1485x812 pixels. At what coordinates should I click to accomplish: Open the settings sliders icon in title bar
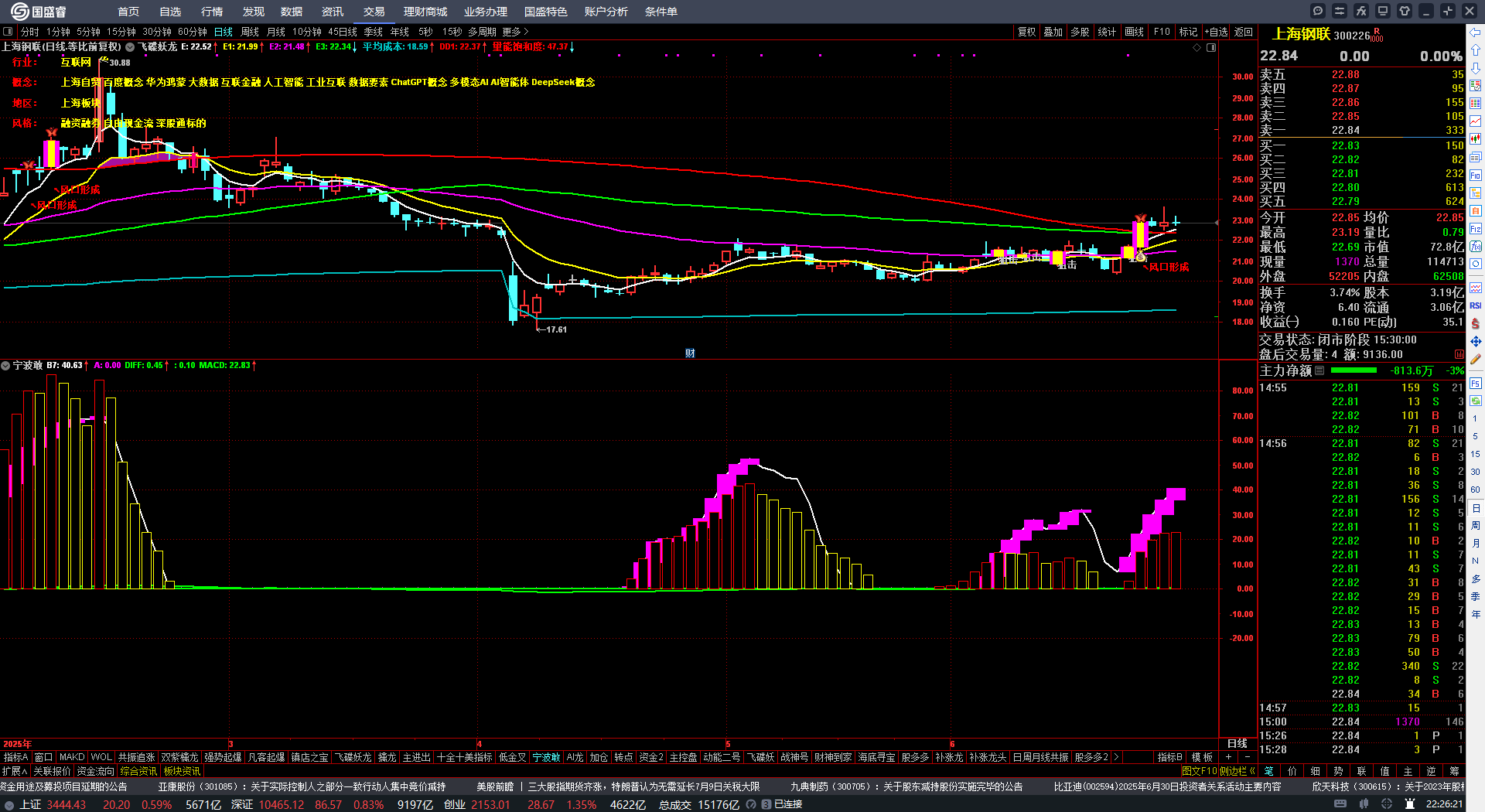[1340, 11]
